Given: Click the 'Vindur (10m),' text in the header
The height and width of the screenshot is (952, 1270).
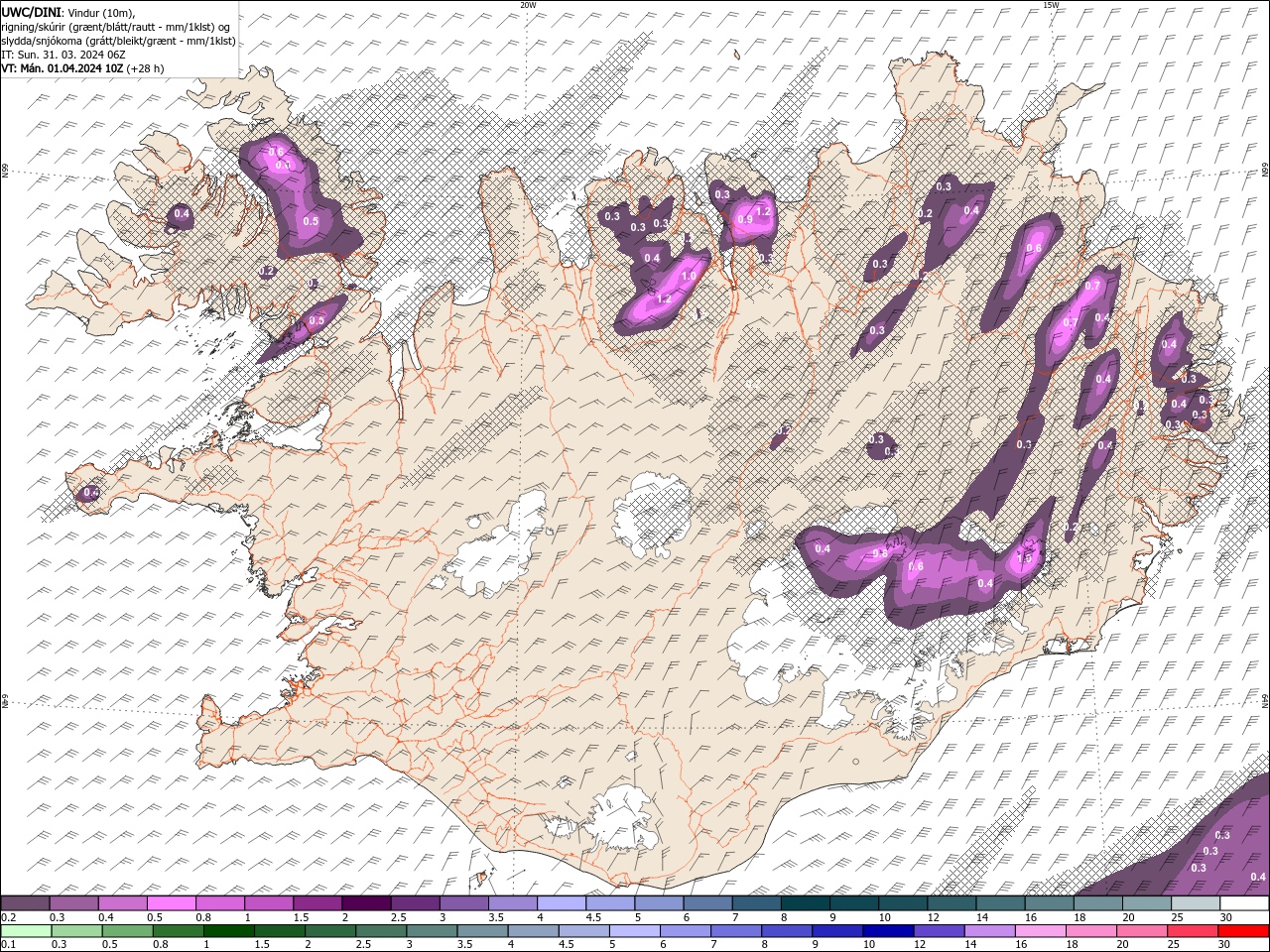Looking at the screenshot, I should 100,12.
